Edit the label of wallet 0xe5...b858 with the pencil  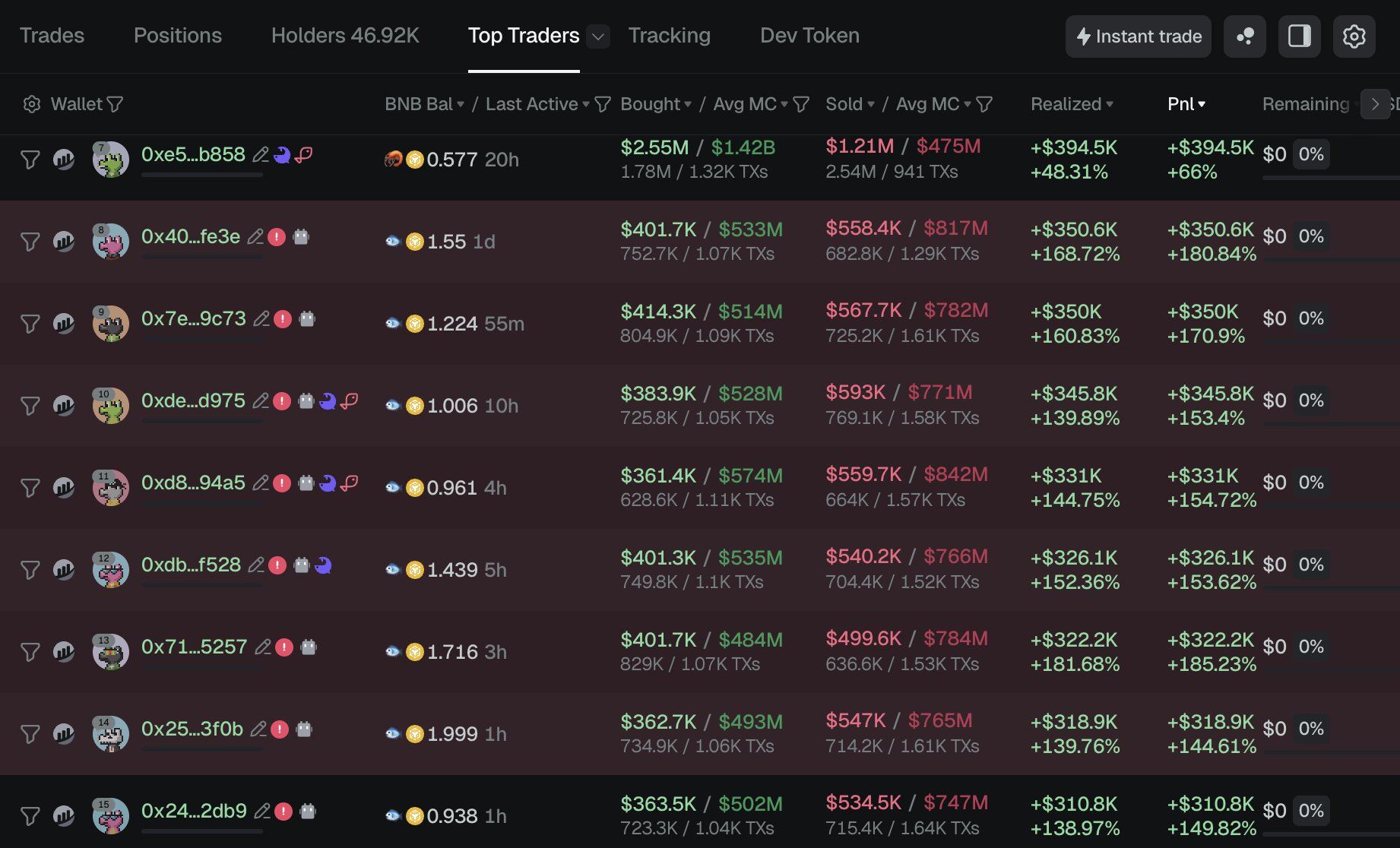(x=261, y=155)
